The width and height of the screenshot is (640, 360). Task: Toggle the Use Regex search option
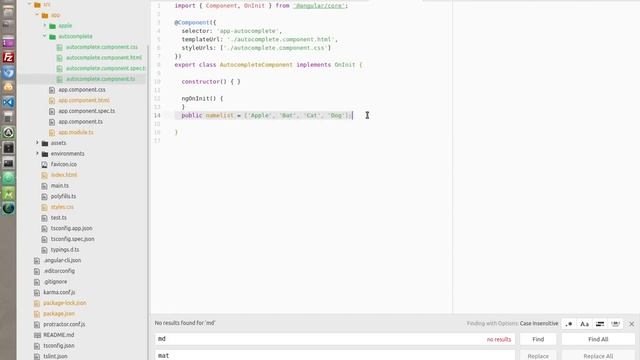[569, 324]
